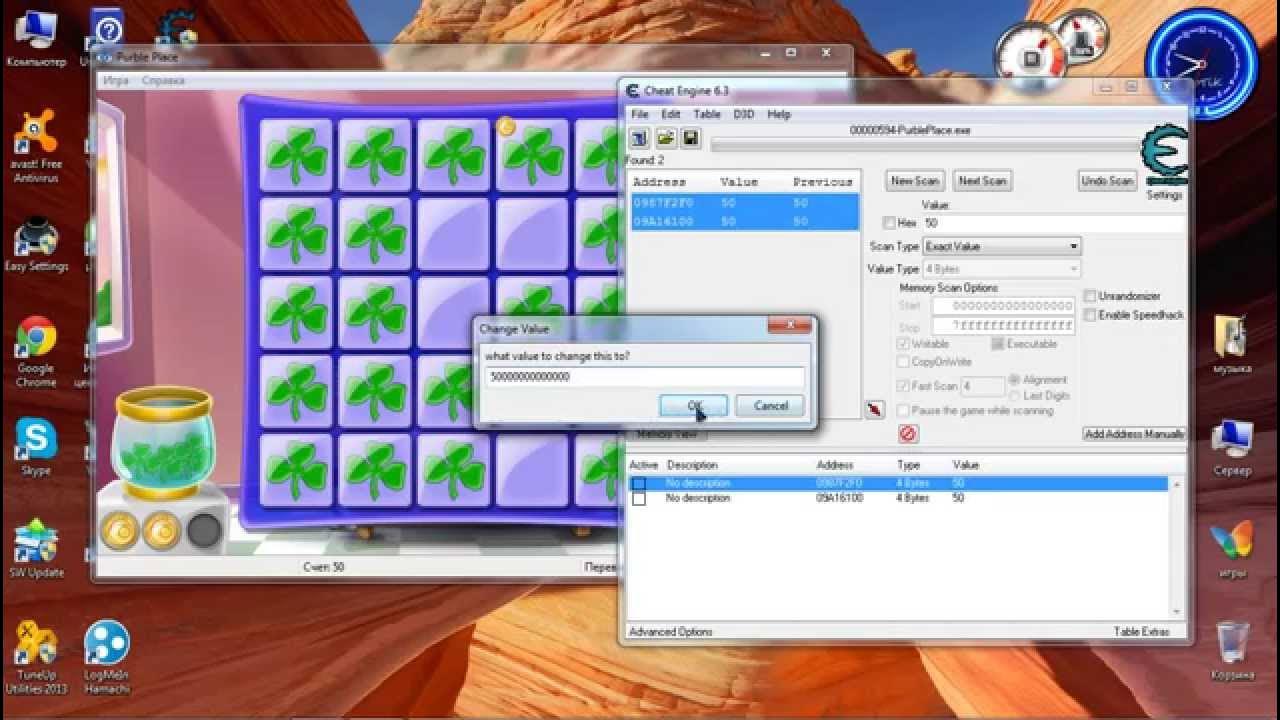The height and width of the screenshot is (720, 1280).
Task: Open Easy Settings desktop icon
Action: click(36, 245)
